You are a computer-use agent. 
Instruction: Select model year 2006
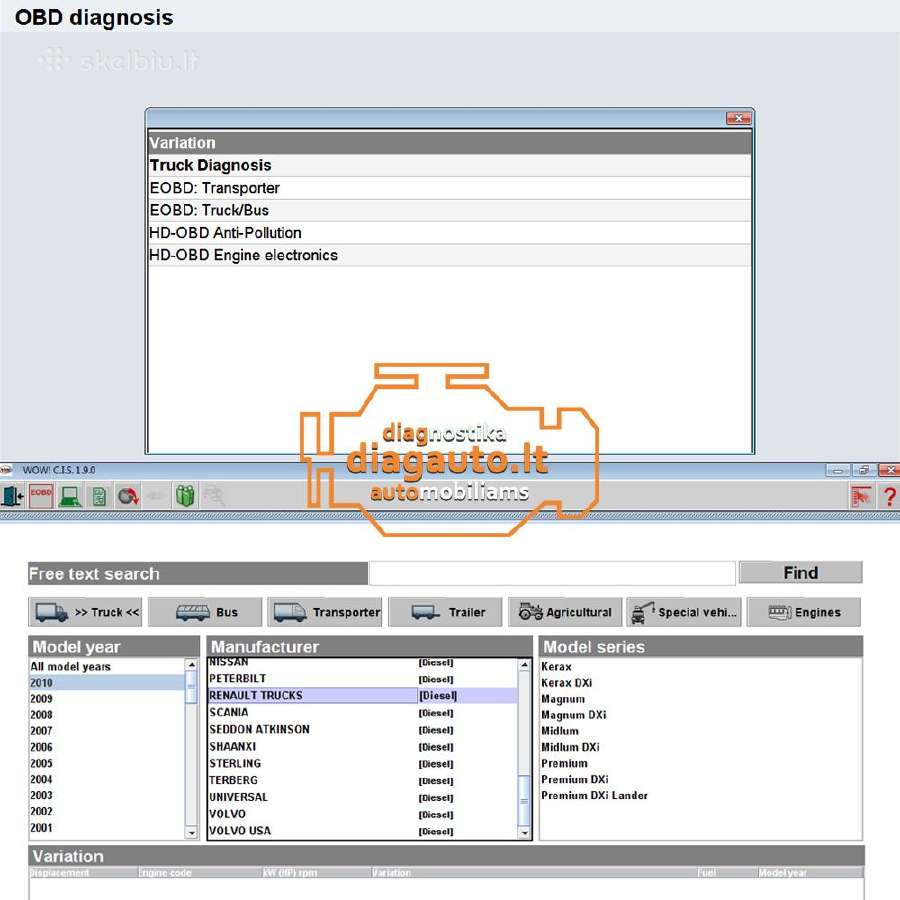[x=107, y=747]
